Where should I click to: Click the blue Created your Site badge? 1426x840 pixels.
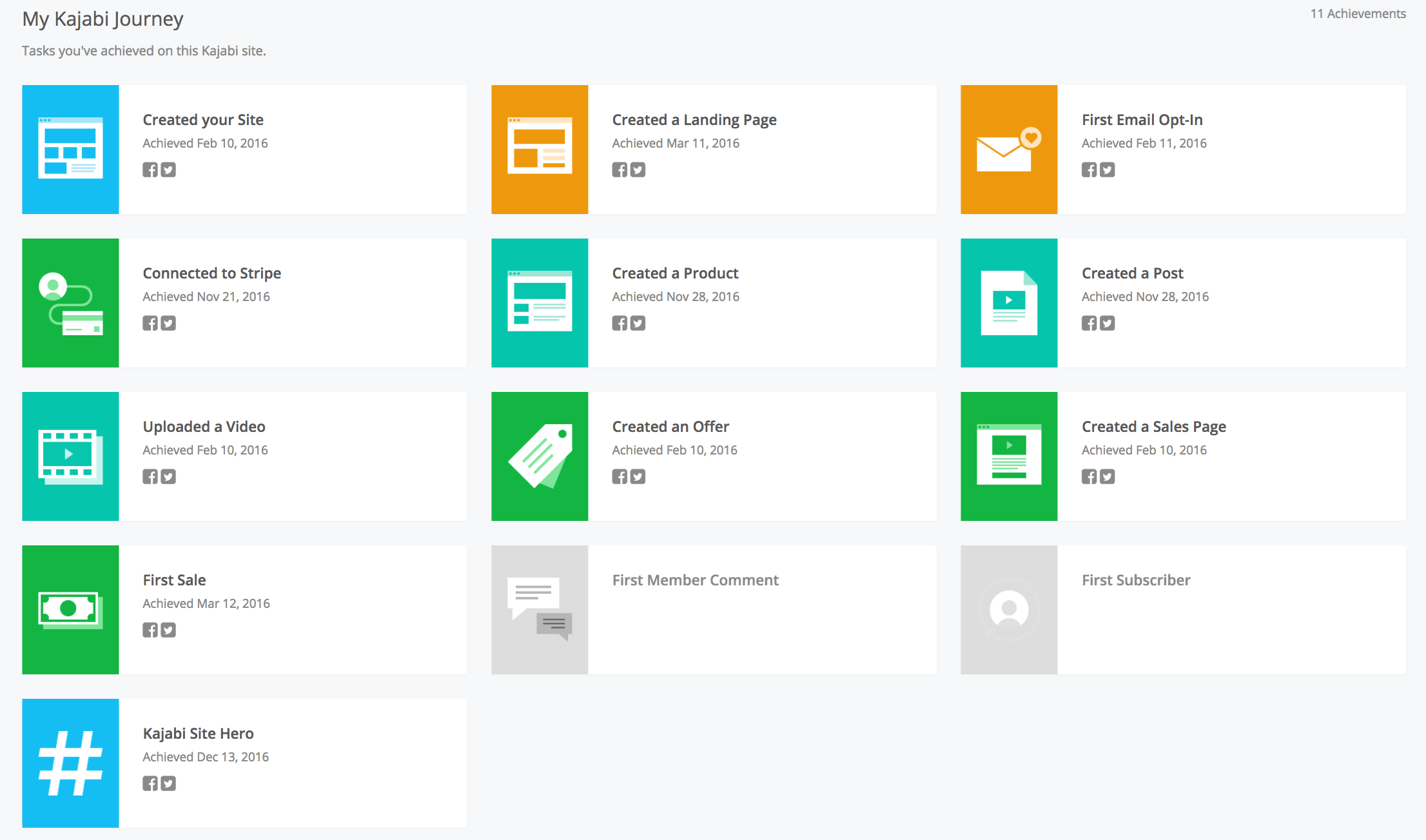(x=70, y=150)
